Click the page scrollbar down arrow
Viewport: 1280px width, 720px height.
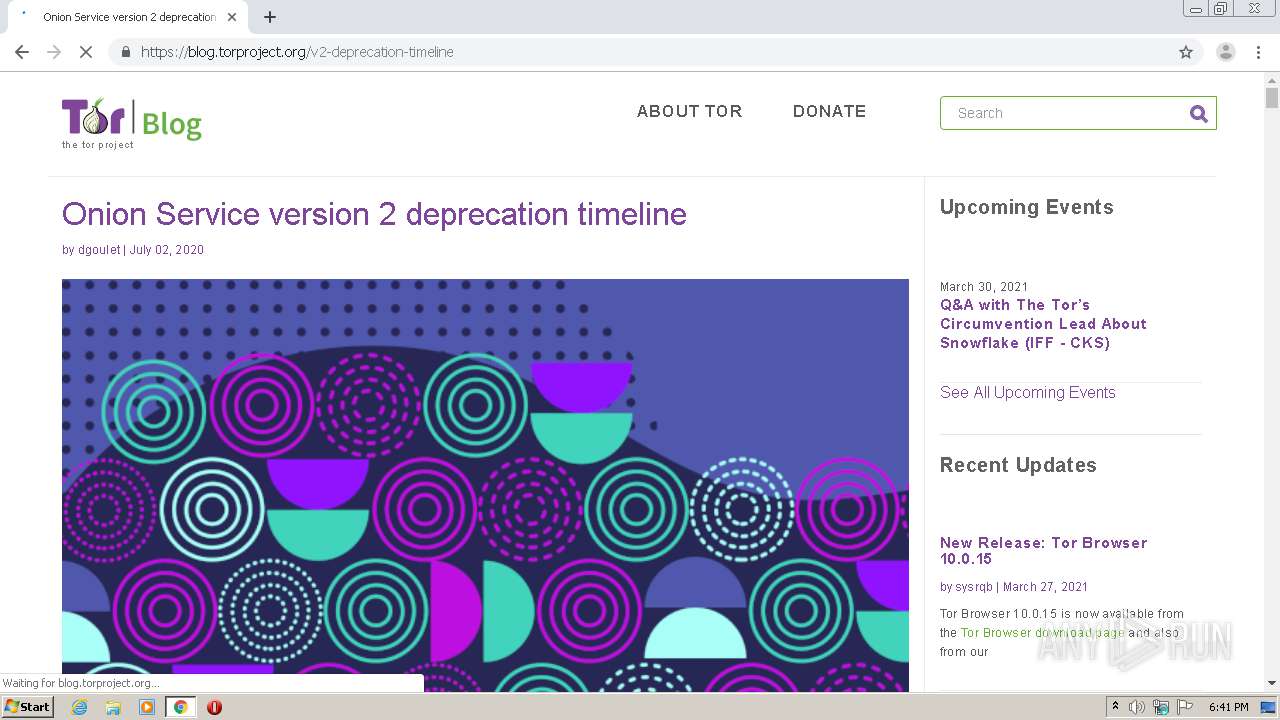tap(1272, 683)
